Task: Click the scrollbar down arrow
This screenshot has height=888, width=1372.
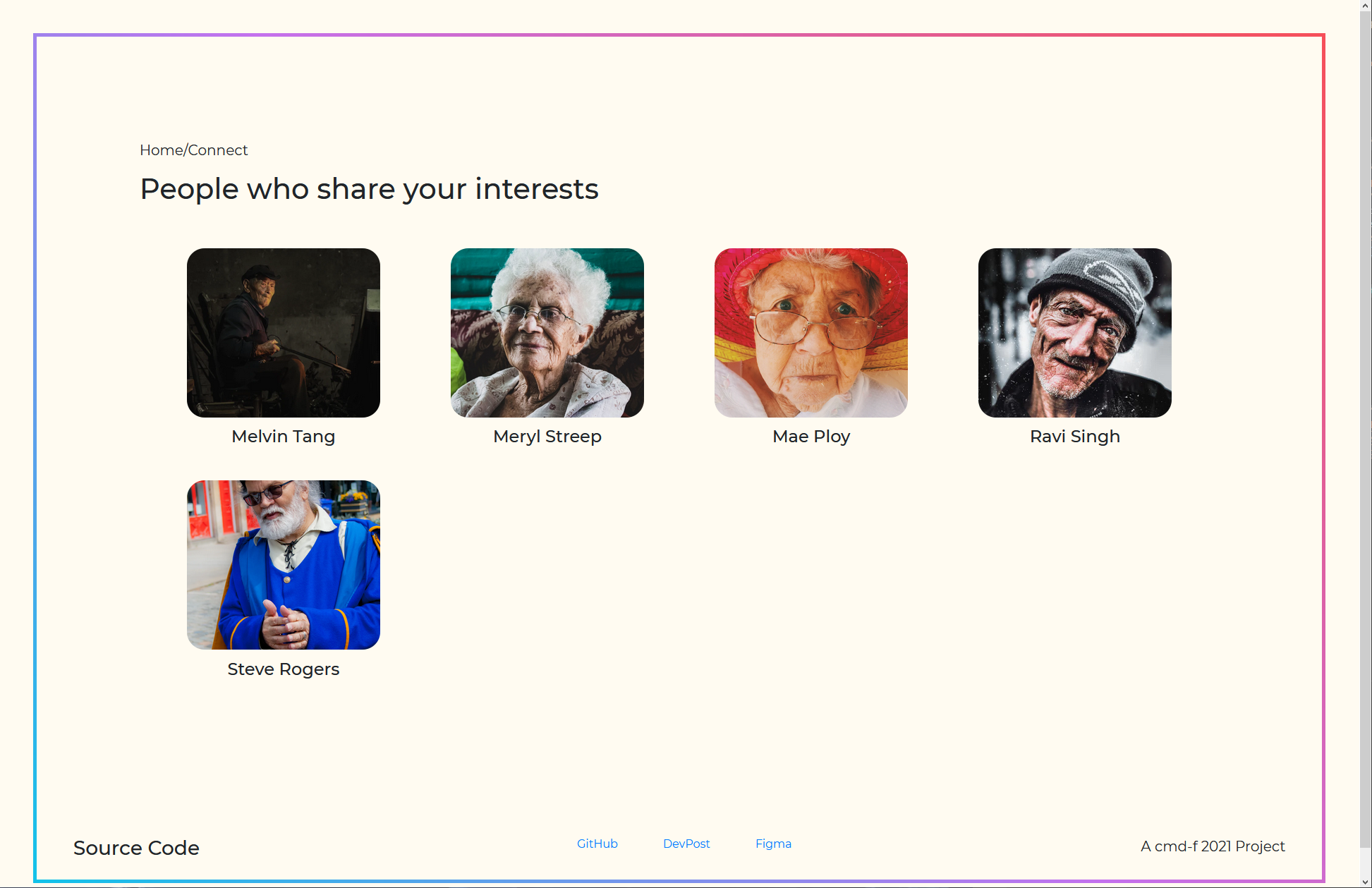Action: tap(1366, 882)
